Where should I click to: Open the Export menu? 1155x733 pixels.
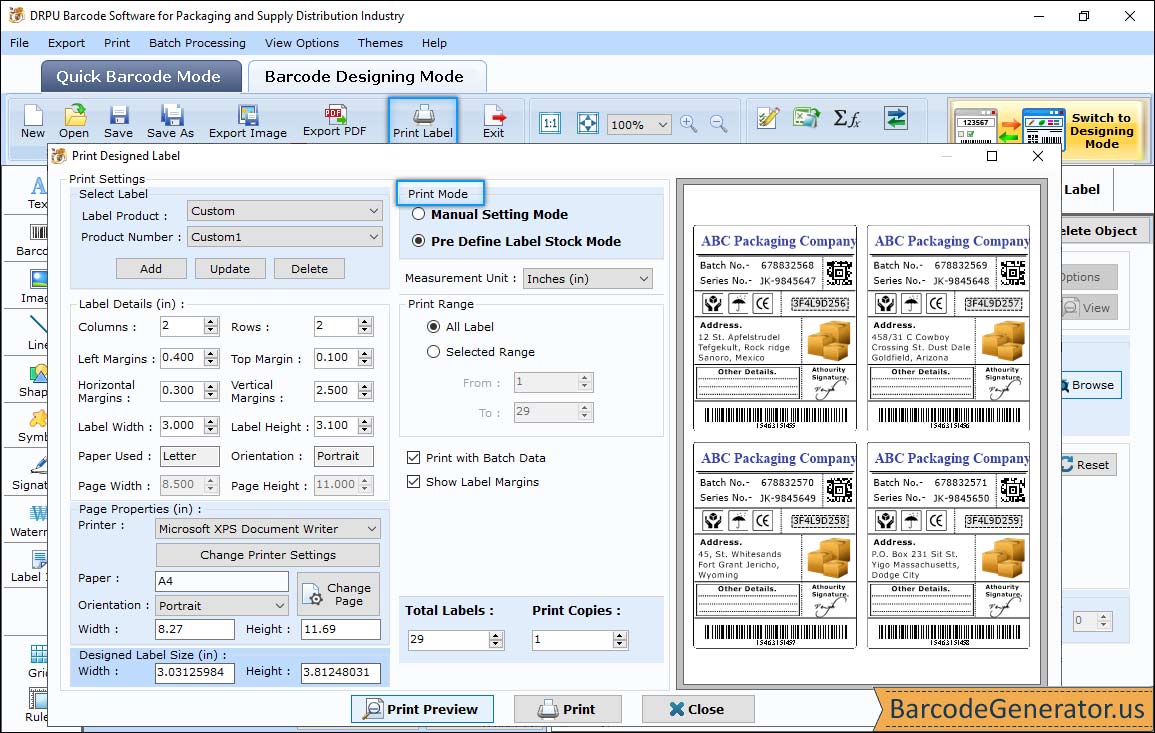click(66, 43)
